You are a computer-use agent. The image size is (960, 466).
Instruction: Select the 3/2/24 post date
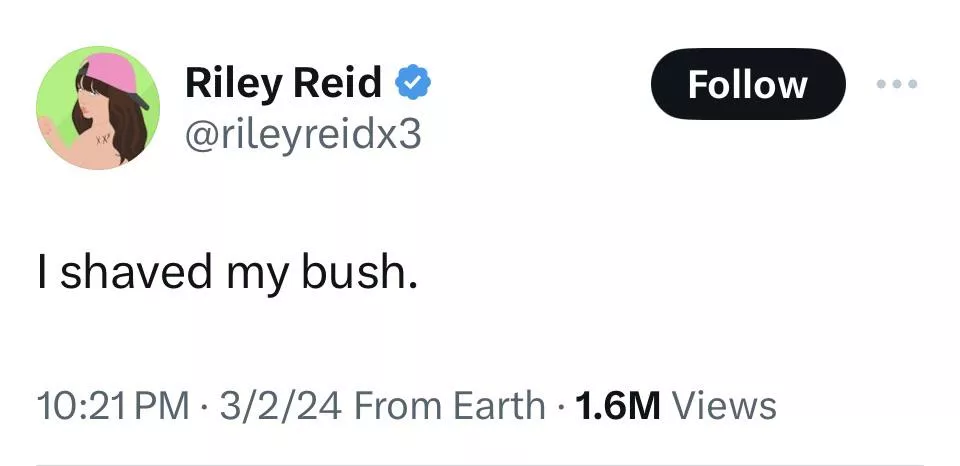[273, 405]
